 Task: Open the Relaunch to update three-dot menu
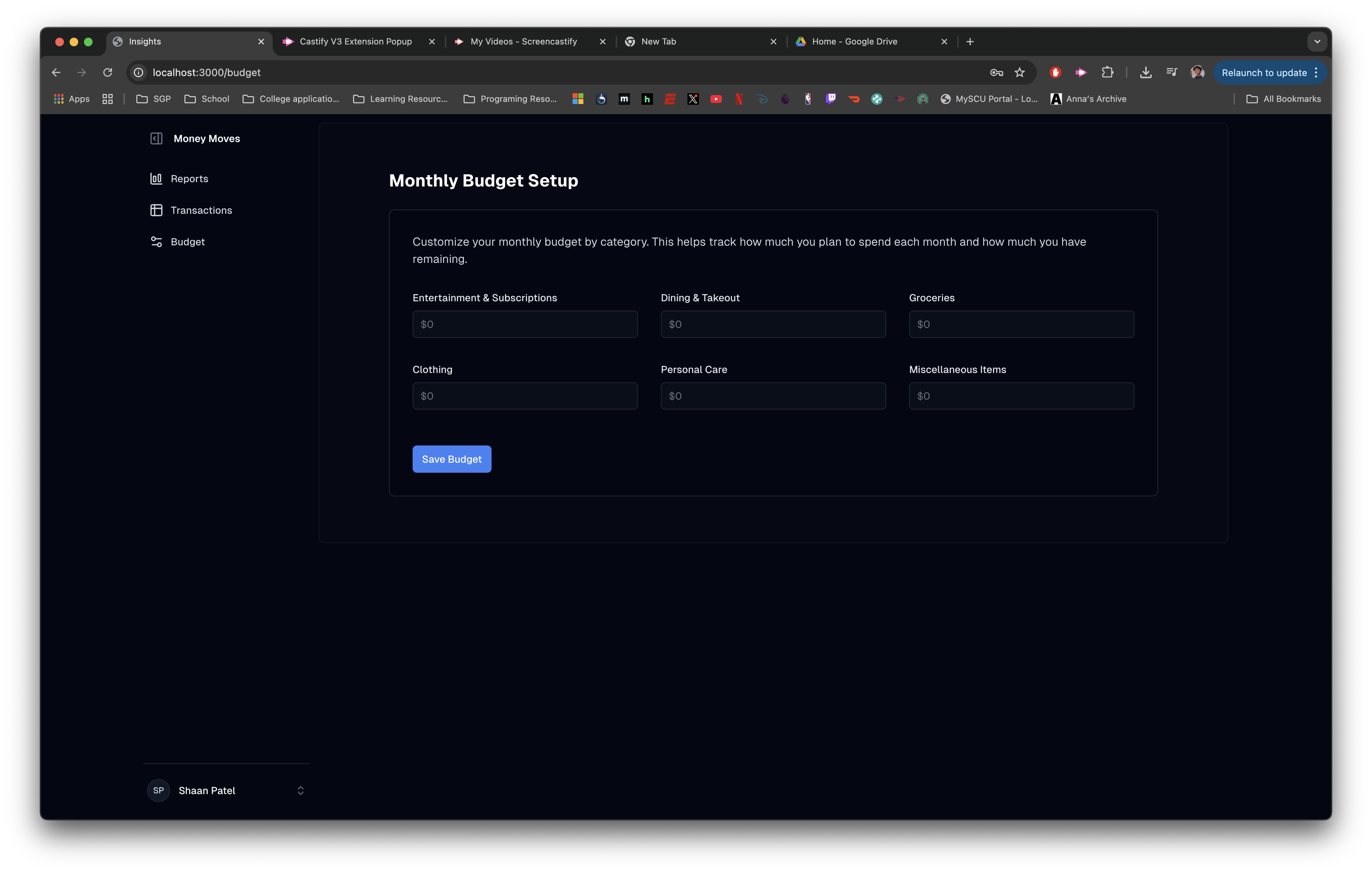coord(1316,72)
